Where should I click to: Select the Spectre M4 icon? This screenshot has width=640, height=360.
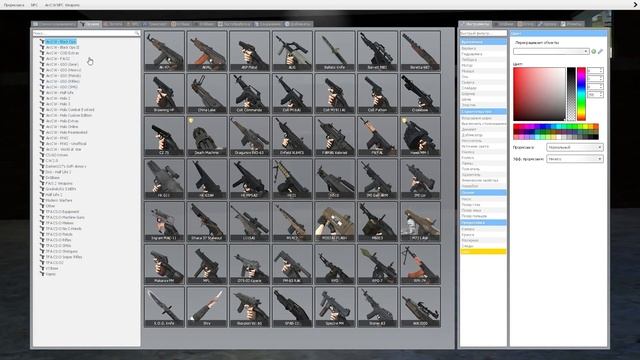pyautogui.click(x=335, y=307)
